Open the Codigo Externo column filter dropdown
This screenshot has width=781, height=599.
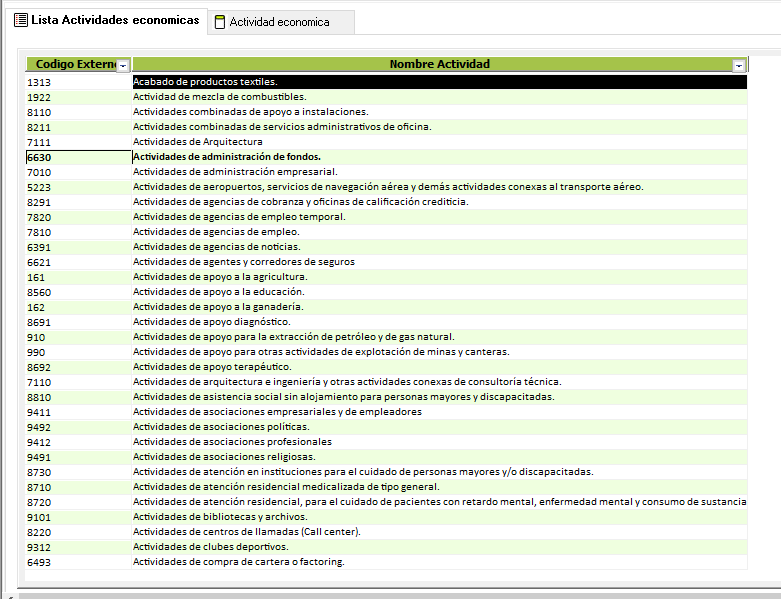click(x=123, y=65)
